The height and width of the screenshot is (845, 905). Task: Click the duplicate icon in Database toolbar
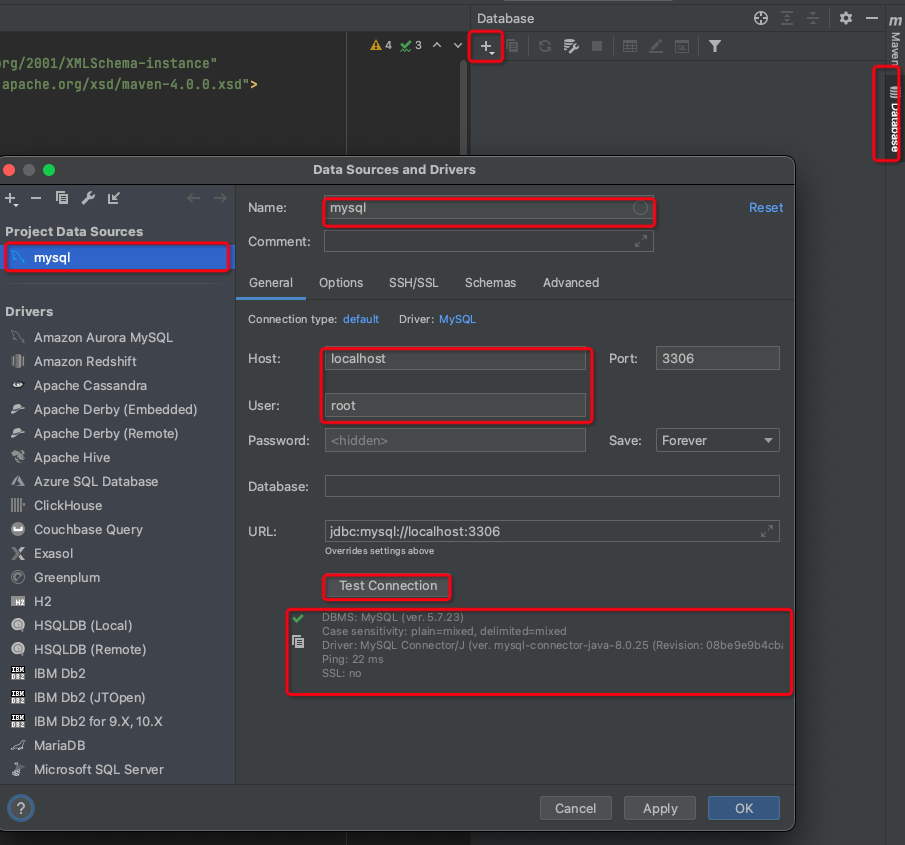point(513,46)
